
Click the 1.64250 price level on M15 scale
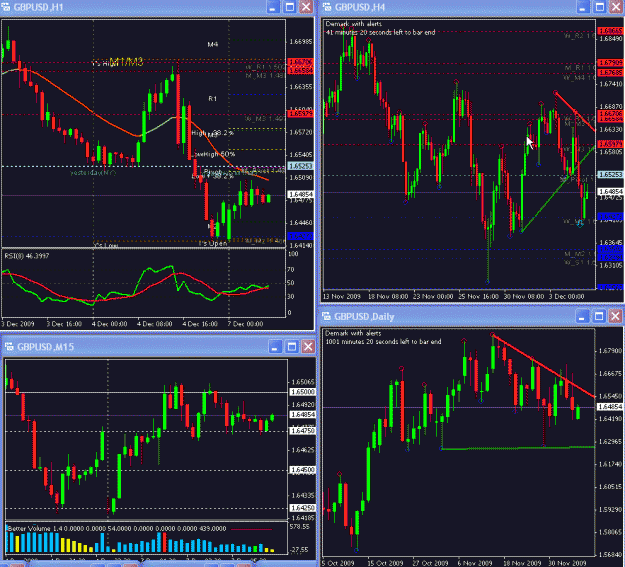coord(303,508)
